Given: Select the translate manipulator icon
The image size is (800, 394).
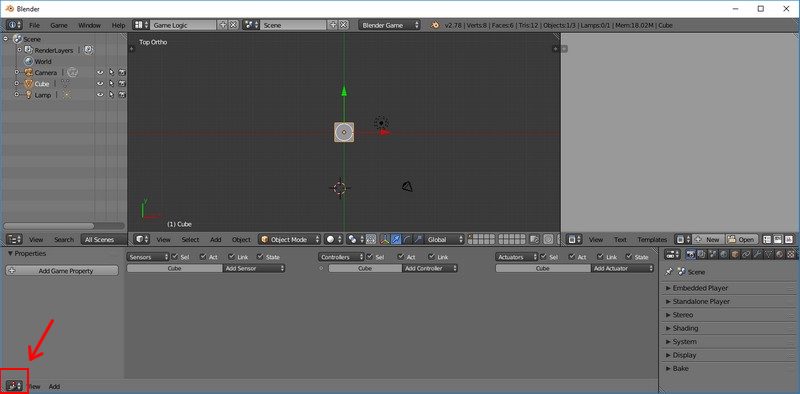Looking at the screenshot, I should pyautogui.click(x=395, y=239).
